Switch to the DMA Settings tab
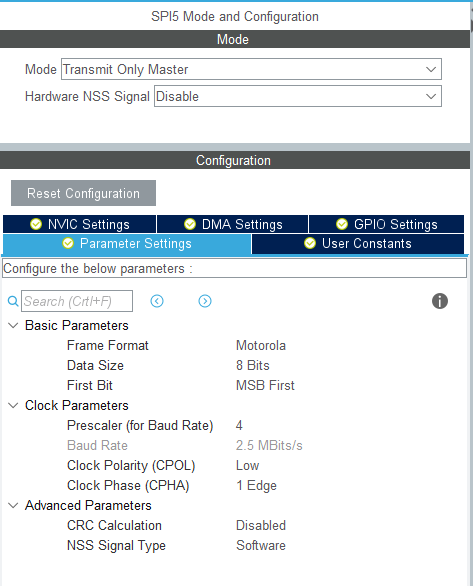The image size is (473, 586). [233, 224]
